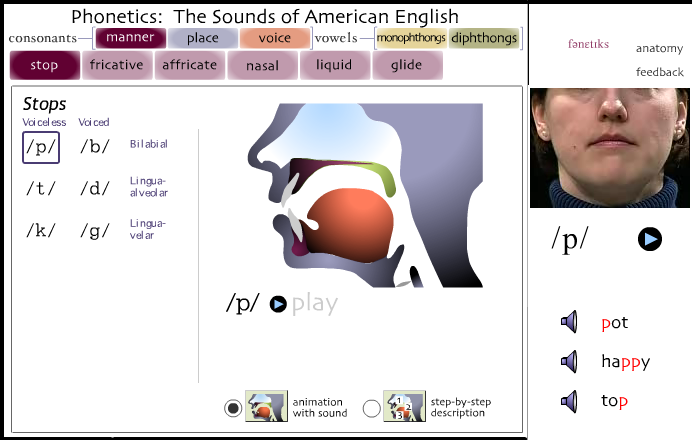
Task: Select the fricative manner button
Action: click(117, 65)
